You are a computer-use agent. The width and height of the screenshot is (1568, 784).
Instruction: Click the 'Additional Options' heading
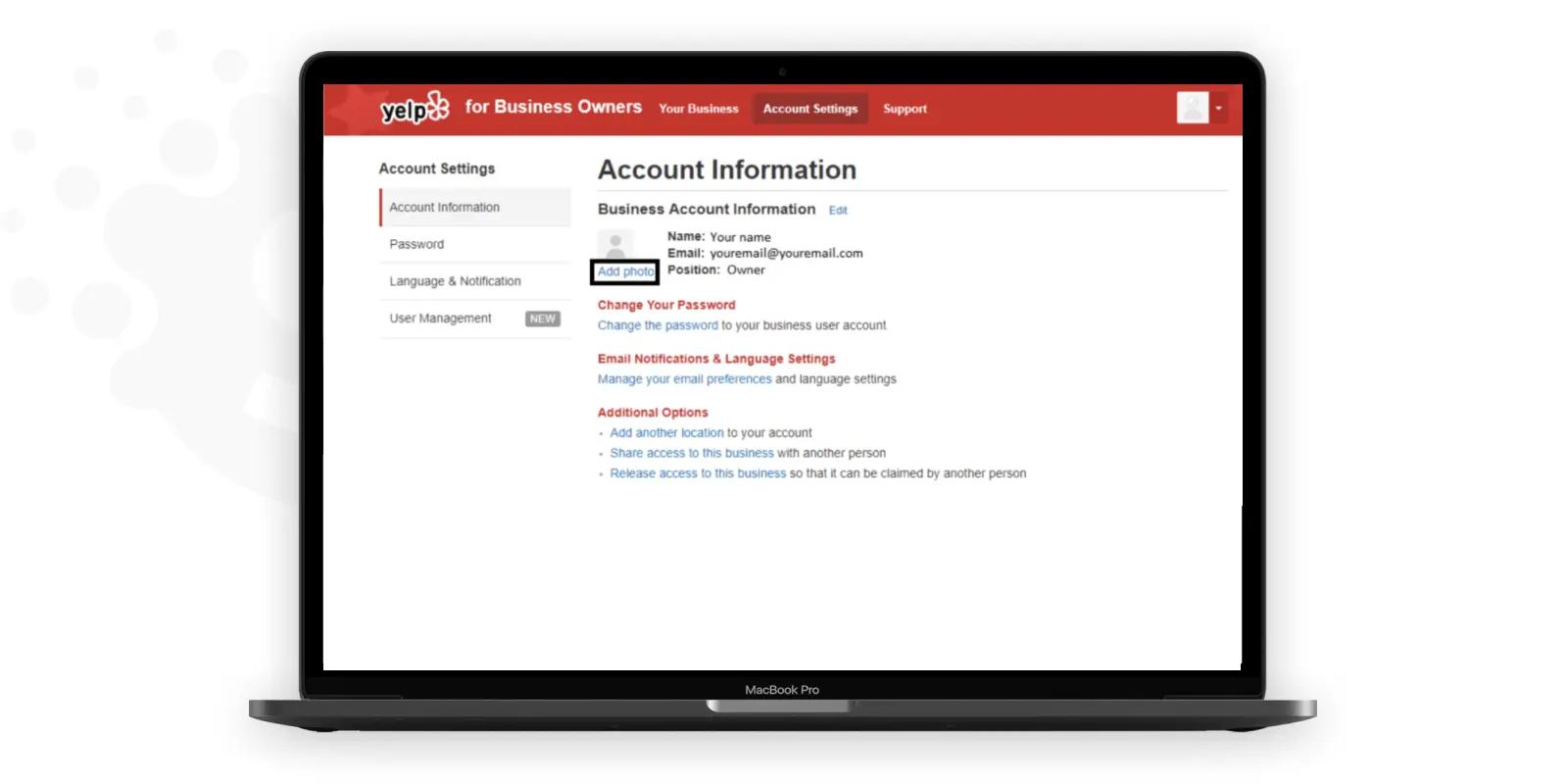click(x=653, y=413)
